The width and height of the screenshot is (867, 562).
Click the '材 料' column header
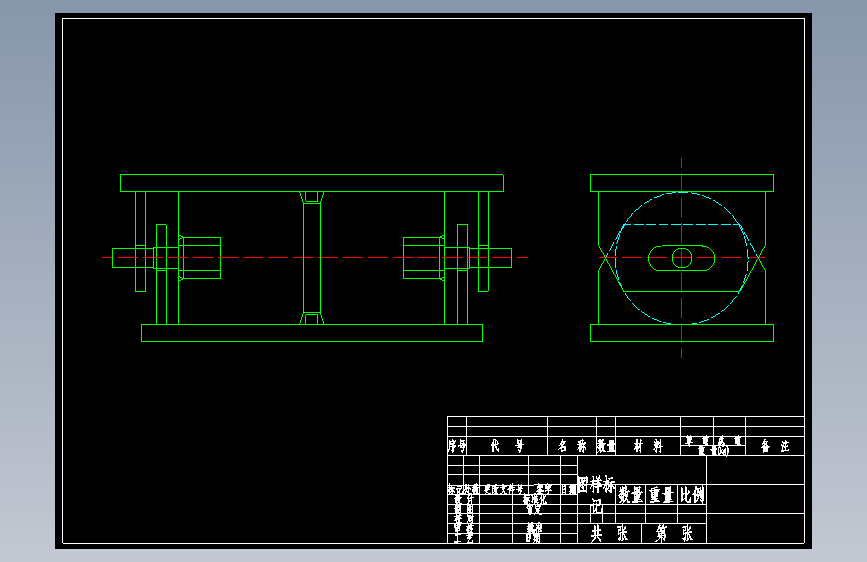pyautogui.click(x=648, y=446)
